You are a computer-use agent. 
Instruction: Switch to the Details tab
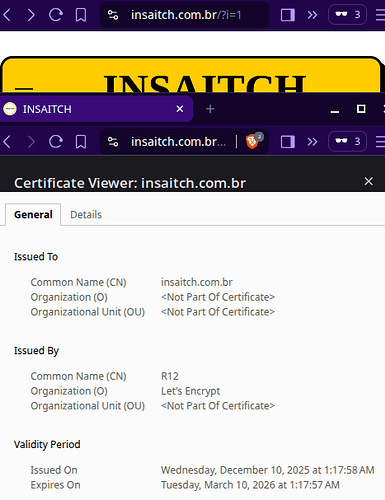86,214
